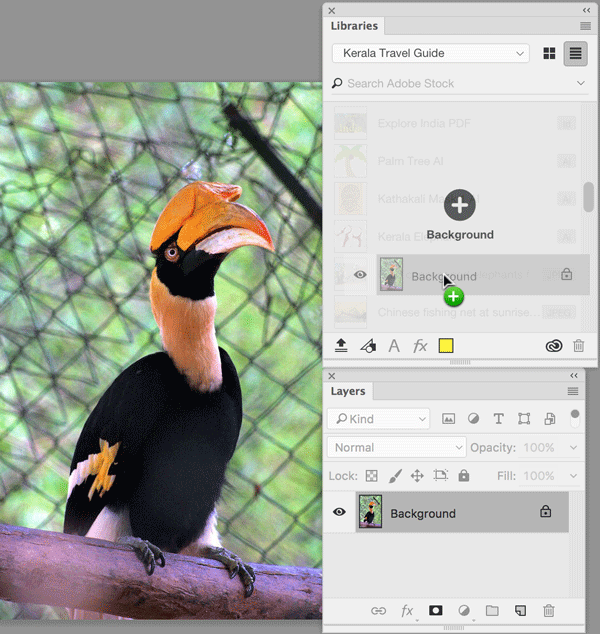Close the Libraries panel
Viewport: 600px width, 634px height.
point(332,11)
